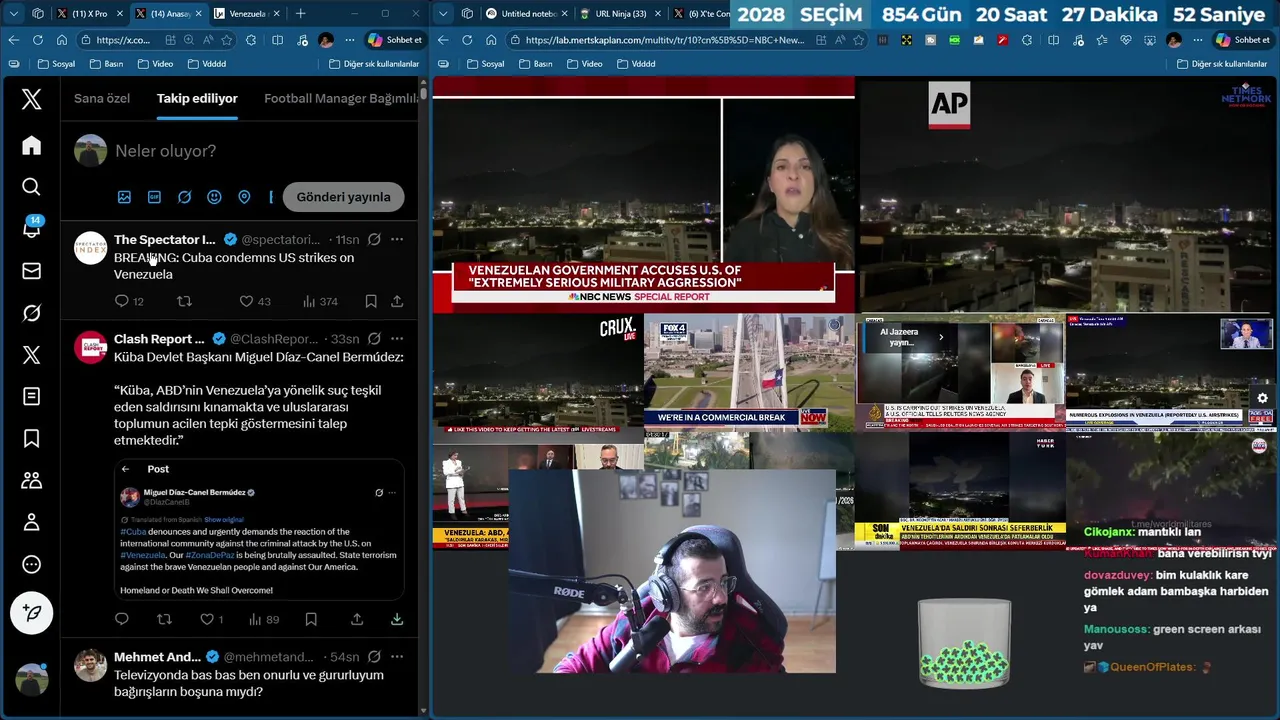Click split screen icon in X window toolbar

[277, 40]
